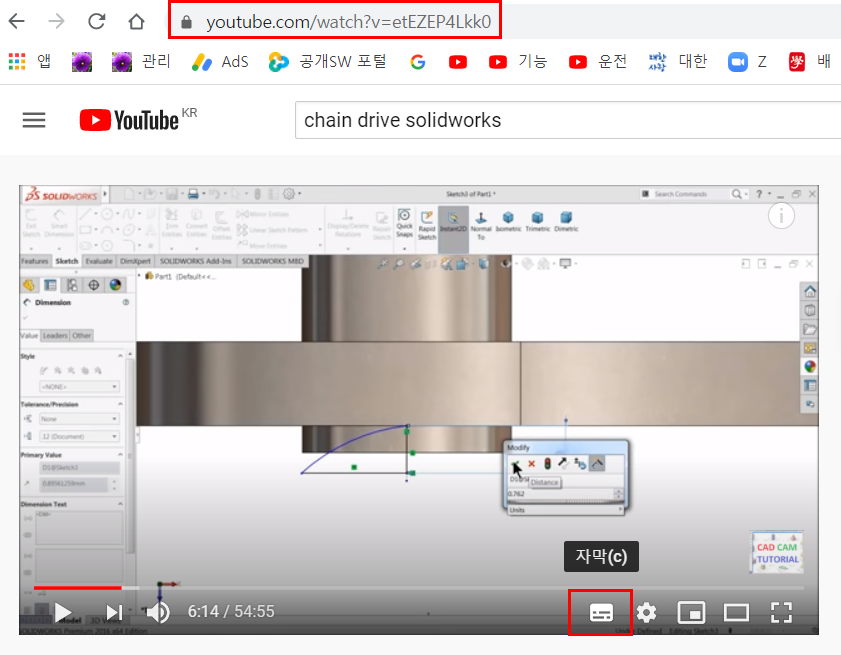The image size is (841, 655).
Task: Open the 운전 YouTube bookmark
Action: click(x=597, y=62)
